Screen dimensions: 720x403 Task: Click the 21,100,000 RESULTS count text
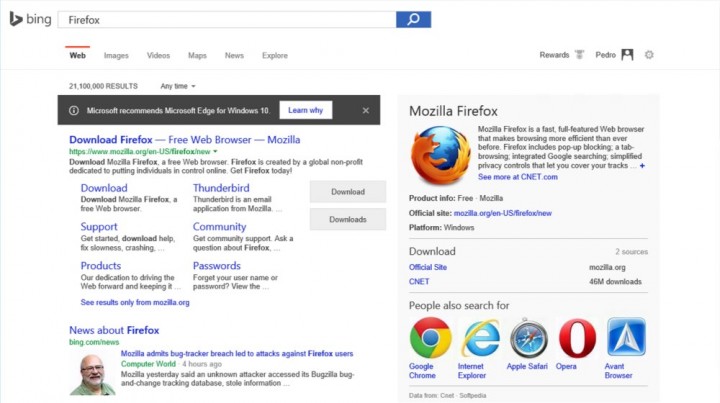tap(103, 86)
